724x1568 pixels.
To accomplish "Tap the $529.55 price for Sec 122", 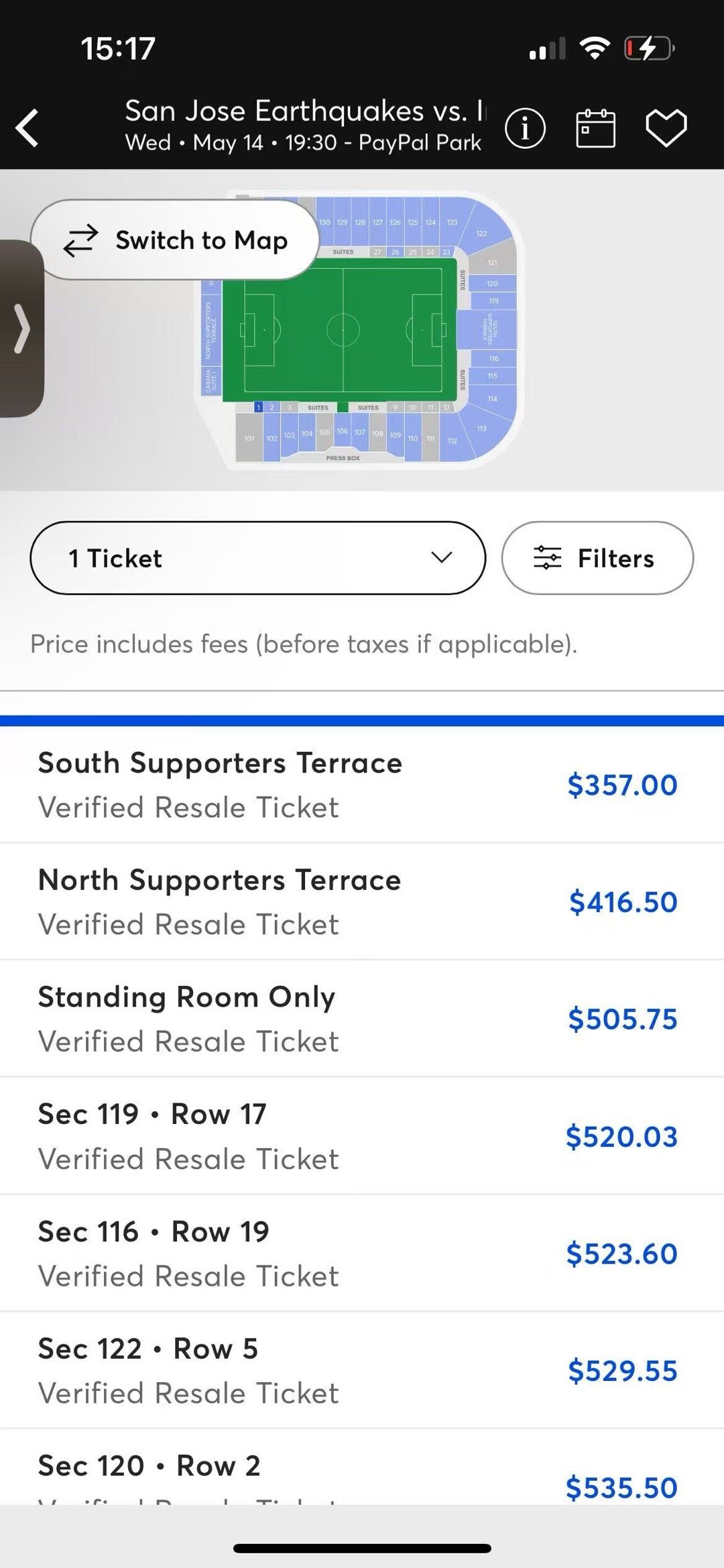I will [x=623, y=1371].
